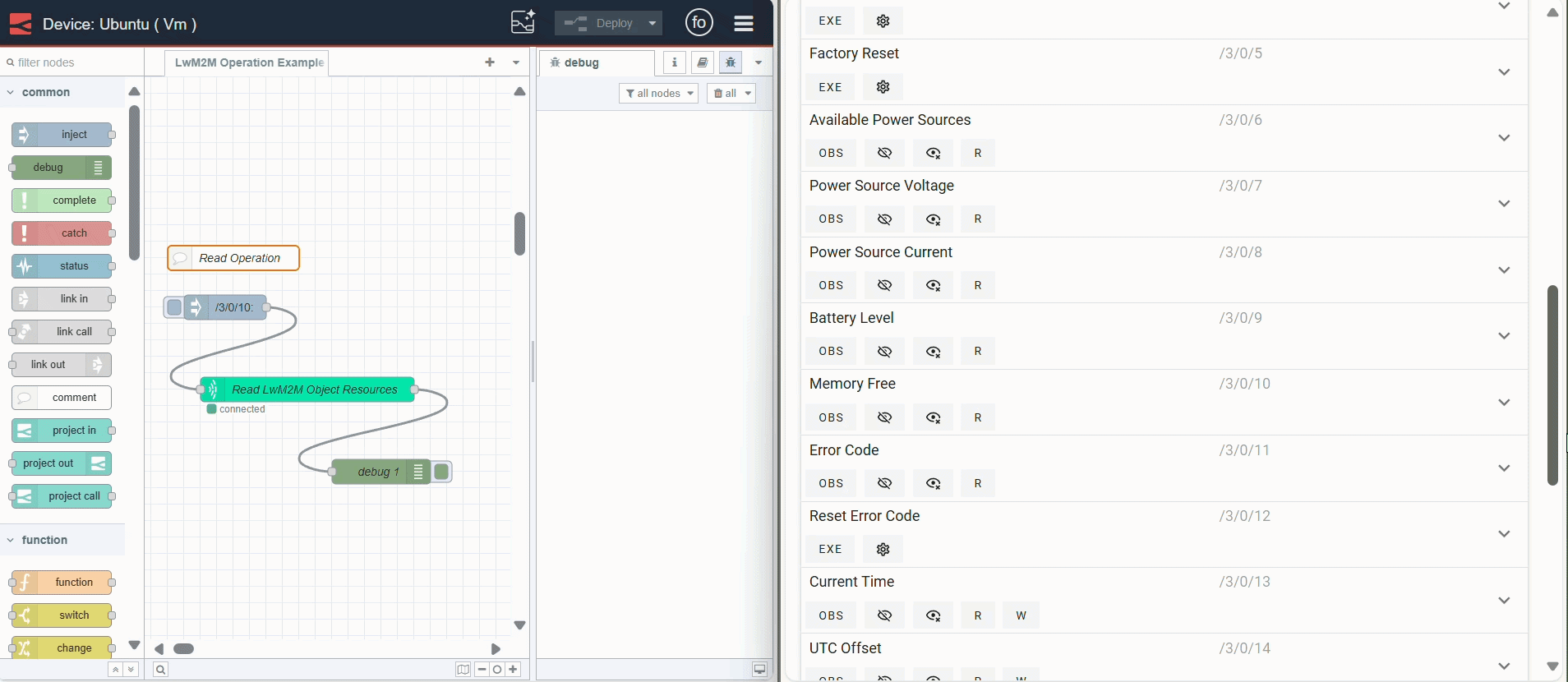
Task: Zoom in the flow canvas
Action: tap(513, 670)
